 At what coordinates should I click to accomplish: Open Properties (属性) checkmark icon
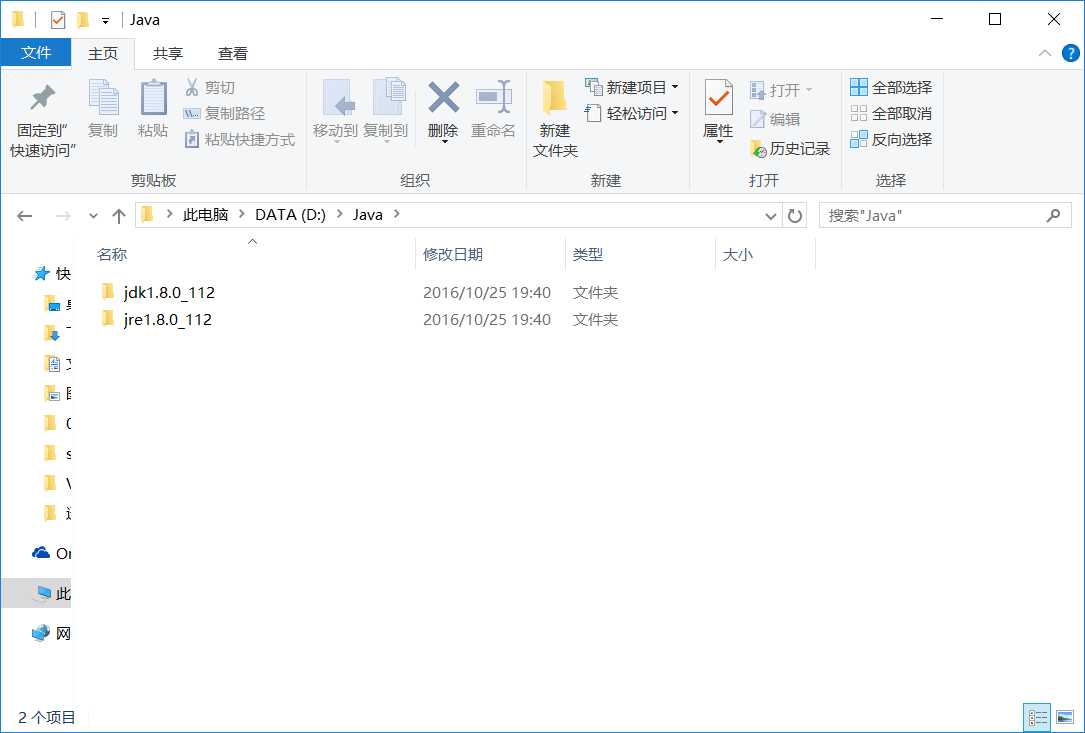click(718, 98)
